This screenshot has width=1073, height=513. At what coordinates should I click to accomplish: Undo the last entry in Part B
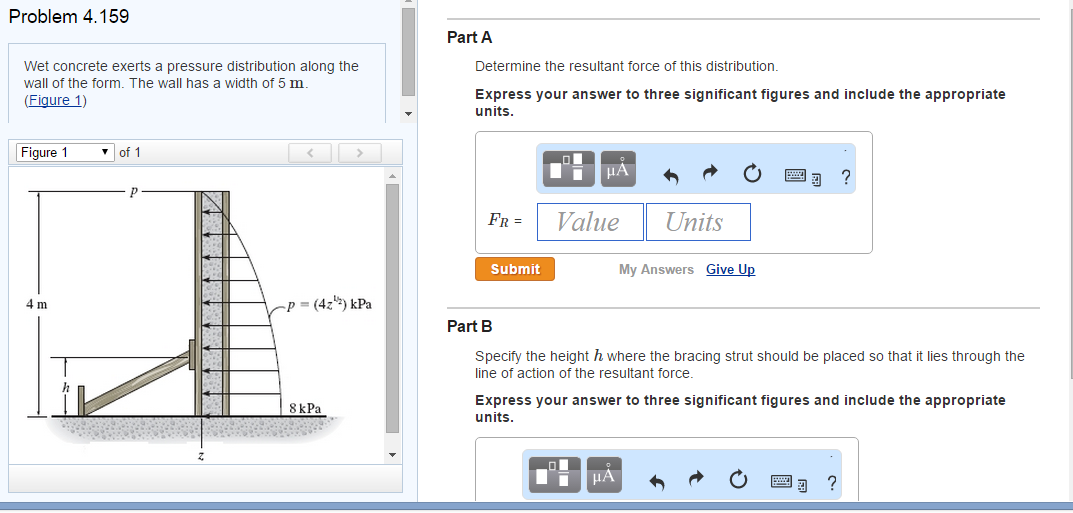(x=657, y=483)
